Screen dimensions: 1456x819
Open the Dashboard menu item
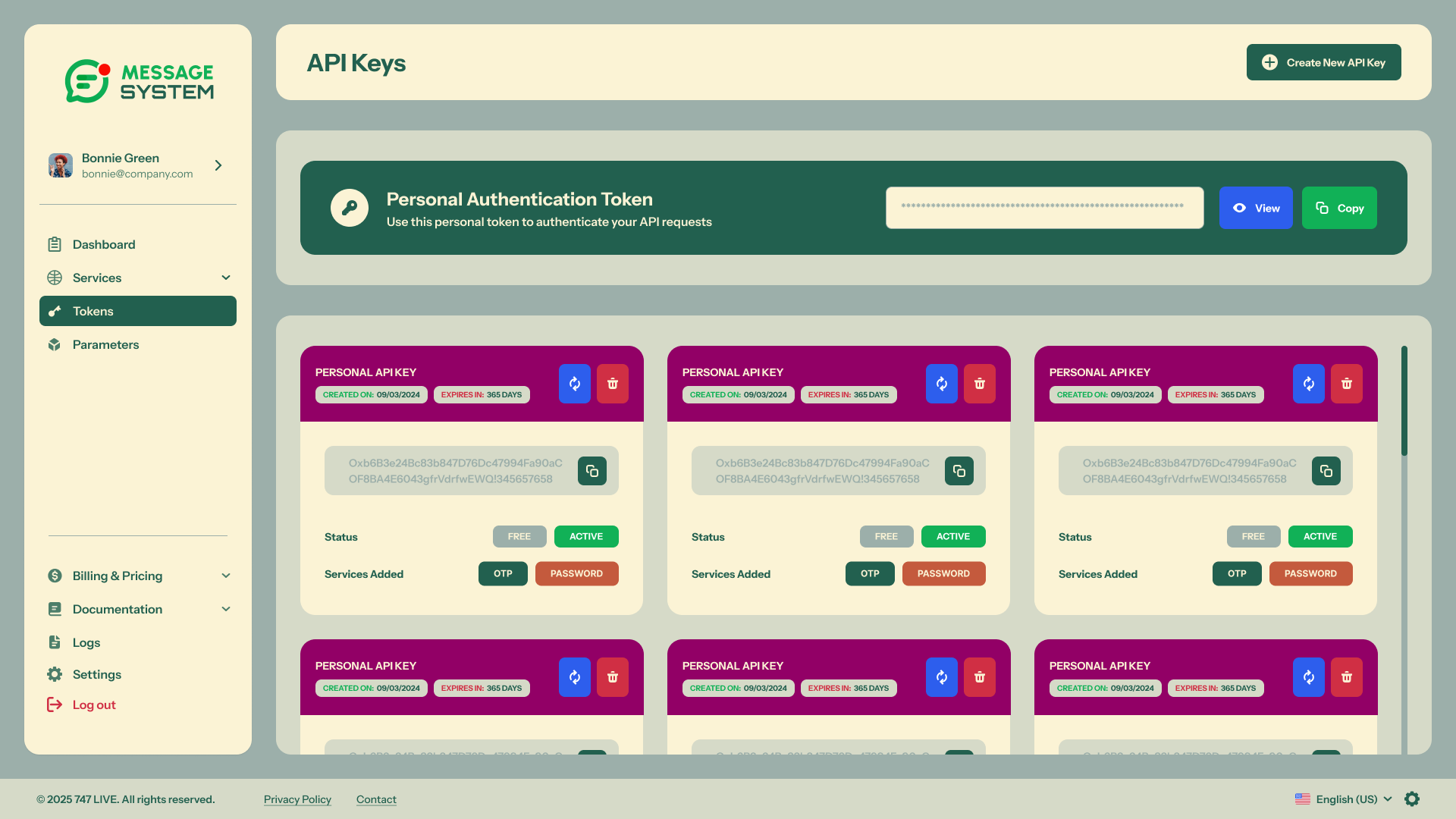click(x=138, y=244)
